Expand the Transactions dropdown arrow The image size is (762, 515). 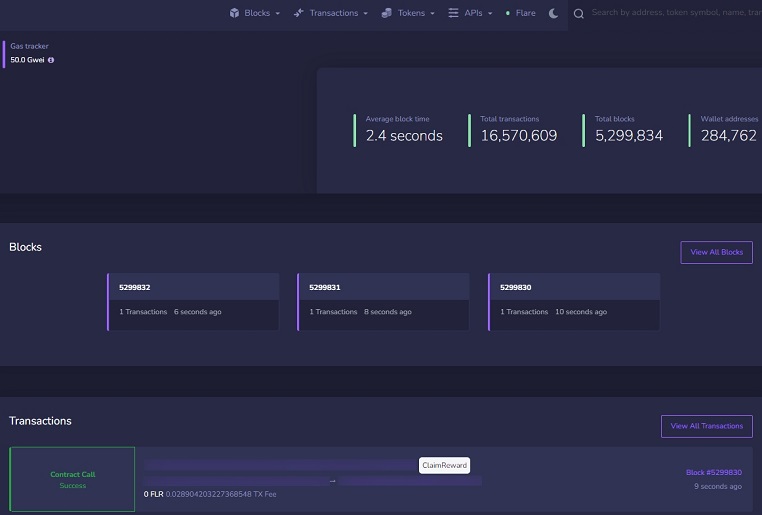(x=365, y=14)
